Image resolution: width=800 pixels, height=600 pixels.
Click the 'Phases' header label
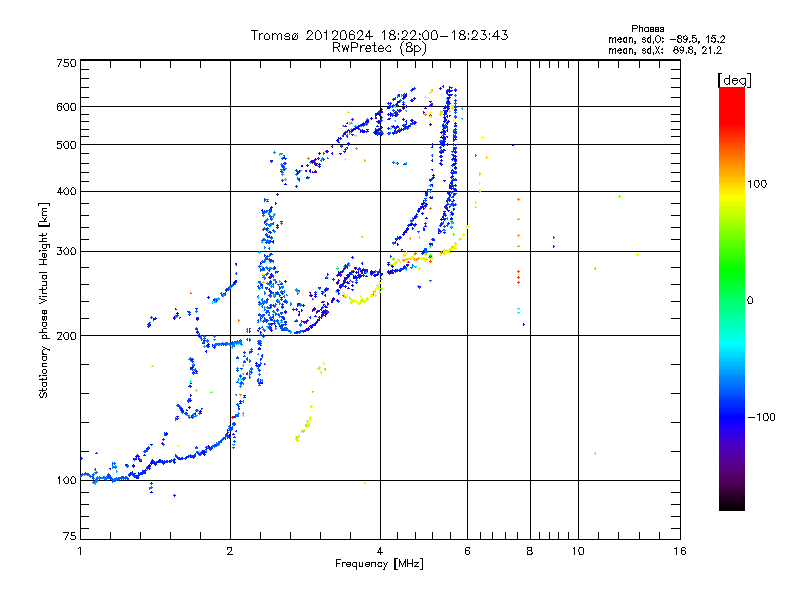(647, 29)
